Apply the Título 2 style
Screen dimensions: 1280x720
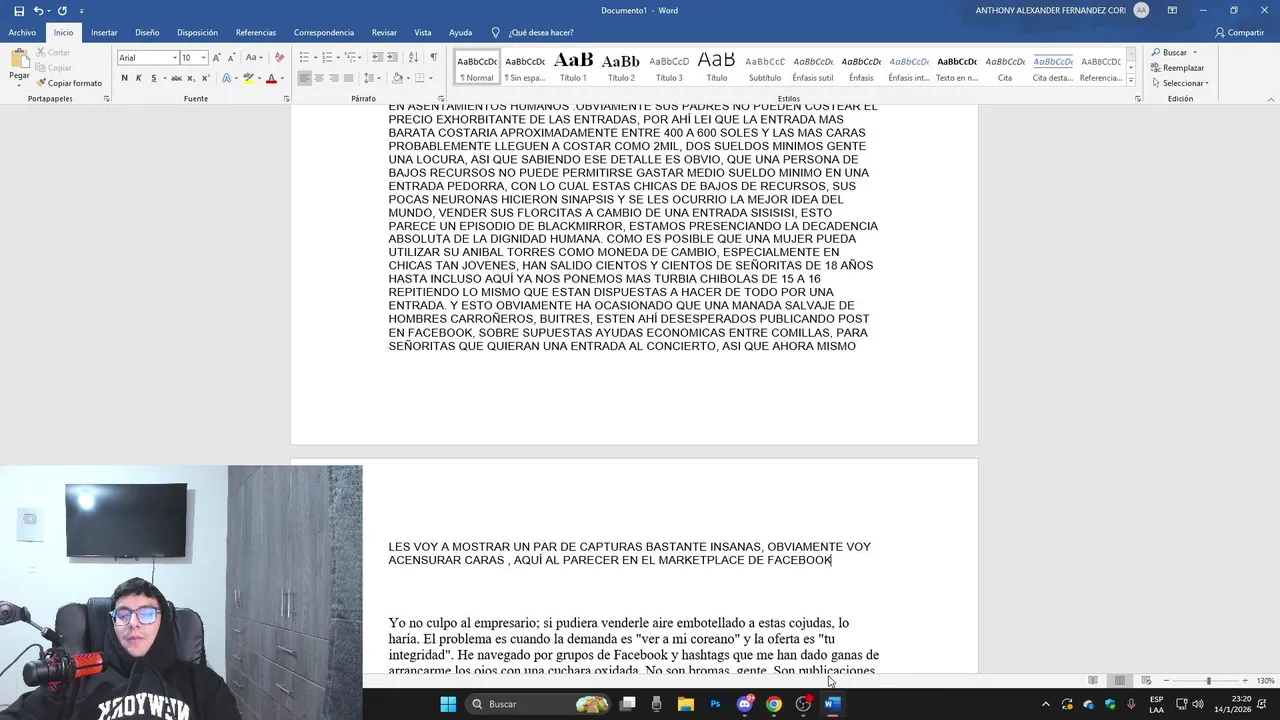(x=621, y=66)
